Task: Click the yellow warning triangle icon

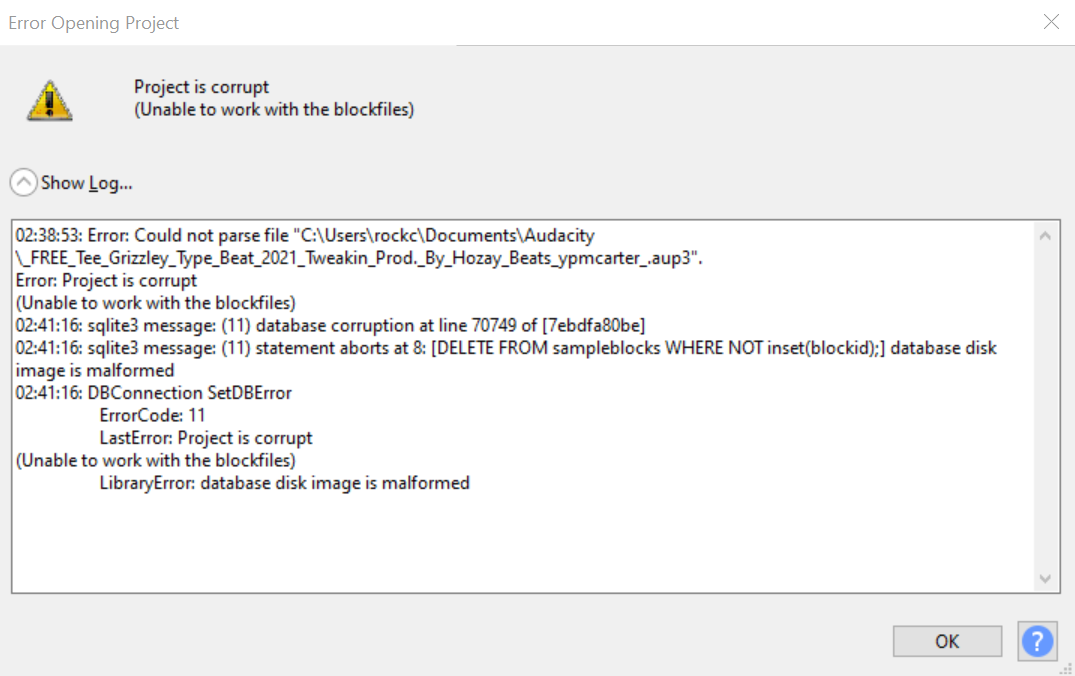Action: [x=50, y=99]
